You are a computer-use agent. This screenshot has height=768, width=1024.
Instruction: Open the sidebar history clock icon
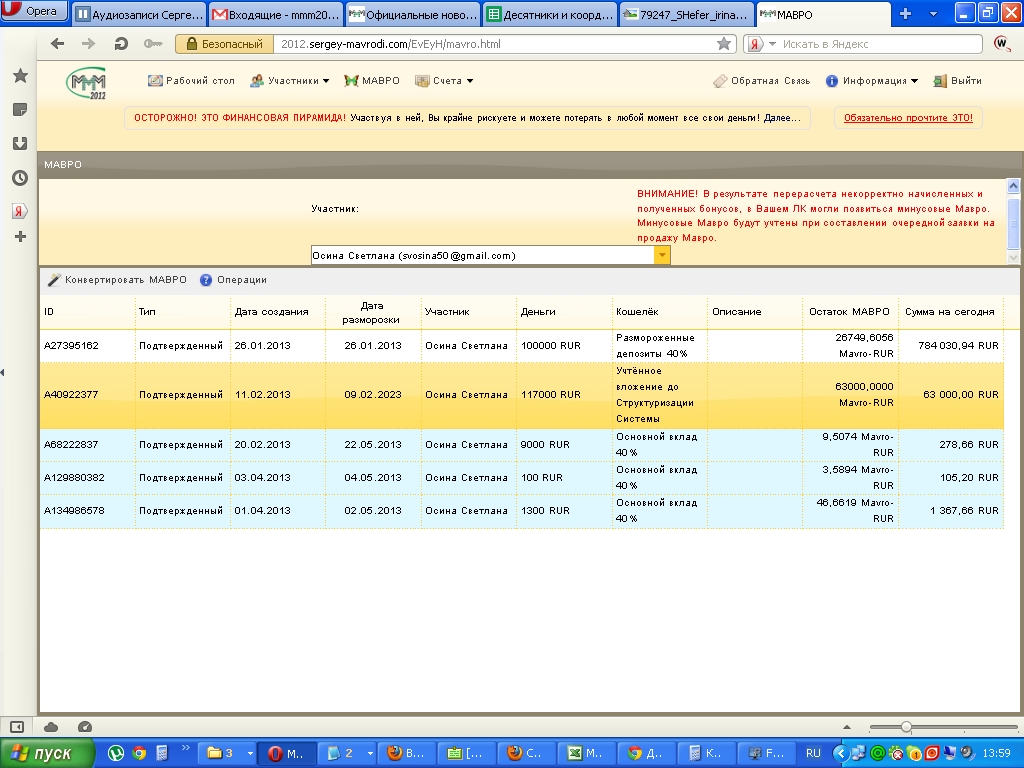pyautogui.click(x=20, y=178)
